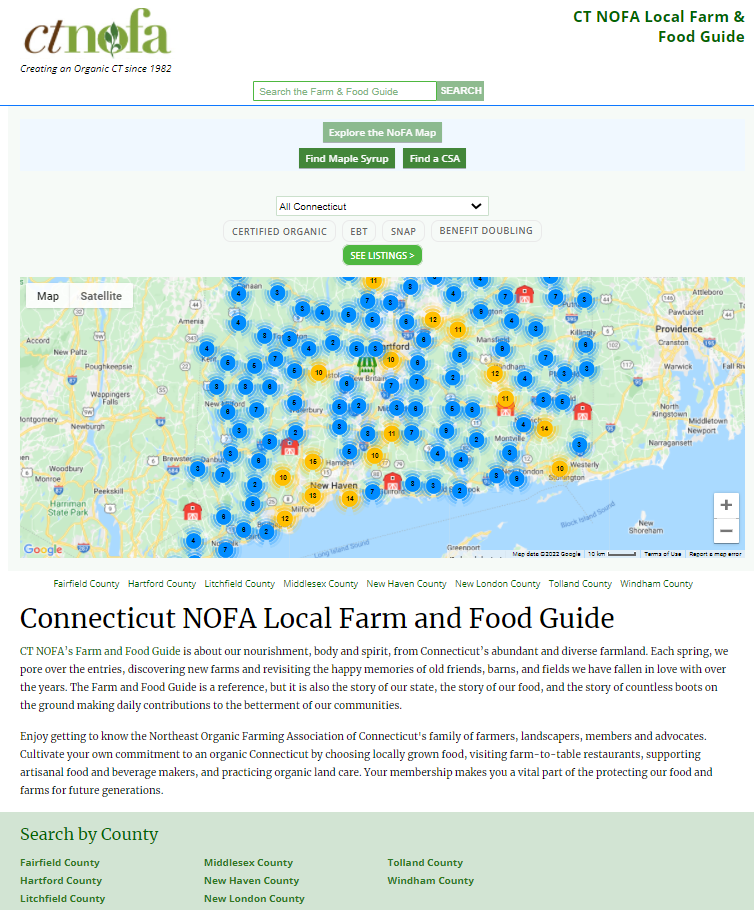This screenshot has width=754, height=910.
Task: Open the orange 15 cluster near Hamden
Action: (313, 462)
